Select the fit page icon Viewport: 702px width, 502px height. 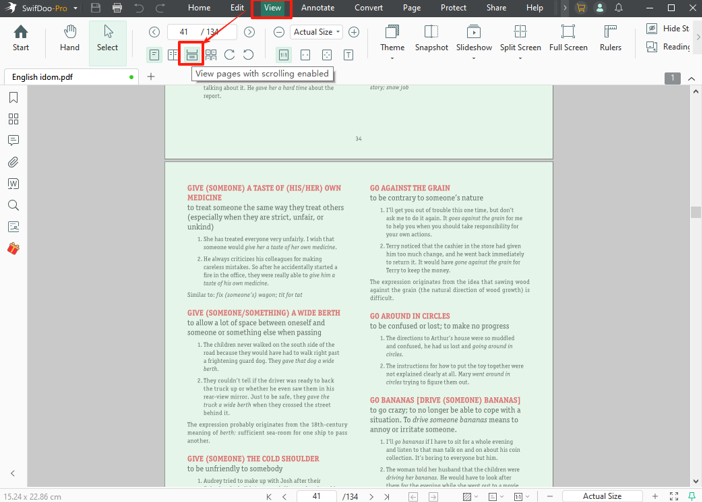tap(327, 55)
